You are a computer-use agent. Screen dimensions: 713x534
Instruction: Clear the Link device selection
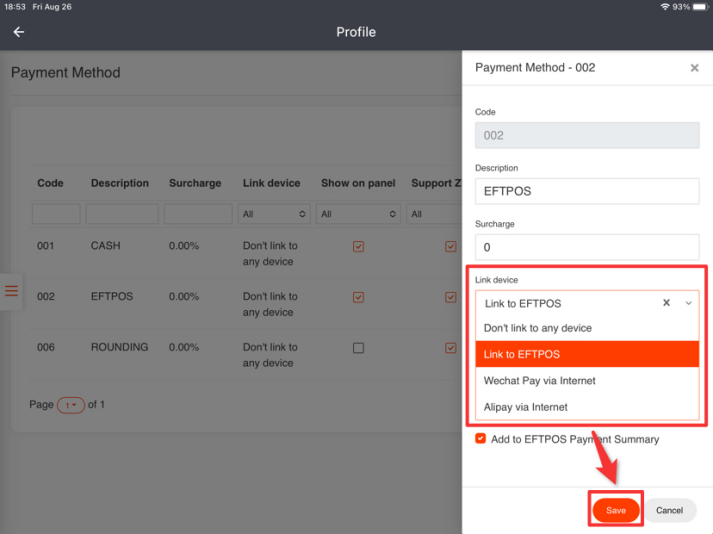[x=666, y=303]
